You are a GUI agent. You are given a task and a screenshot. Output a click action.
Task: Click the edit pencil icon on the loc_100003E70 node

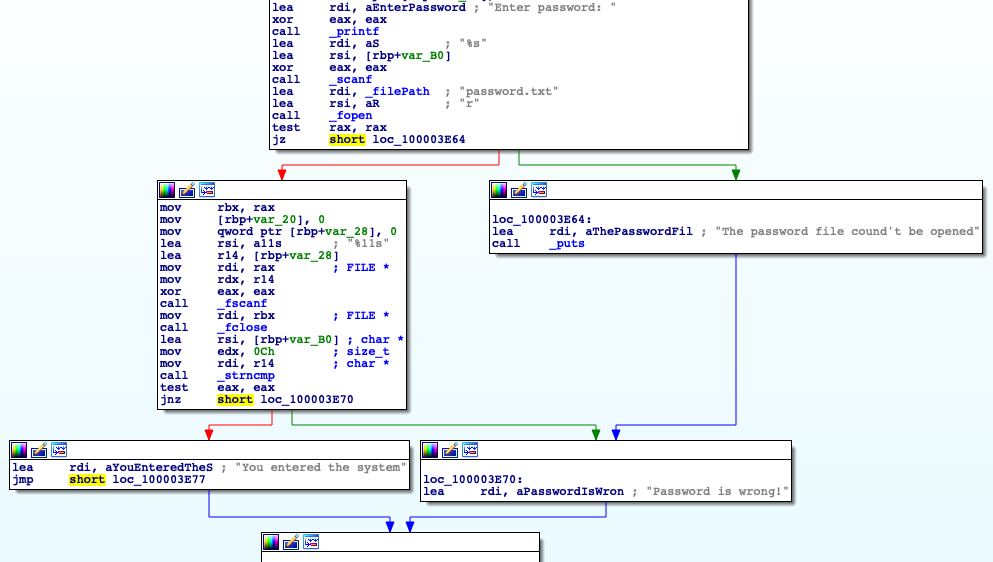(450, 450)
